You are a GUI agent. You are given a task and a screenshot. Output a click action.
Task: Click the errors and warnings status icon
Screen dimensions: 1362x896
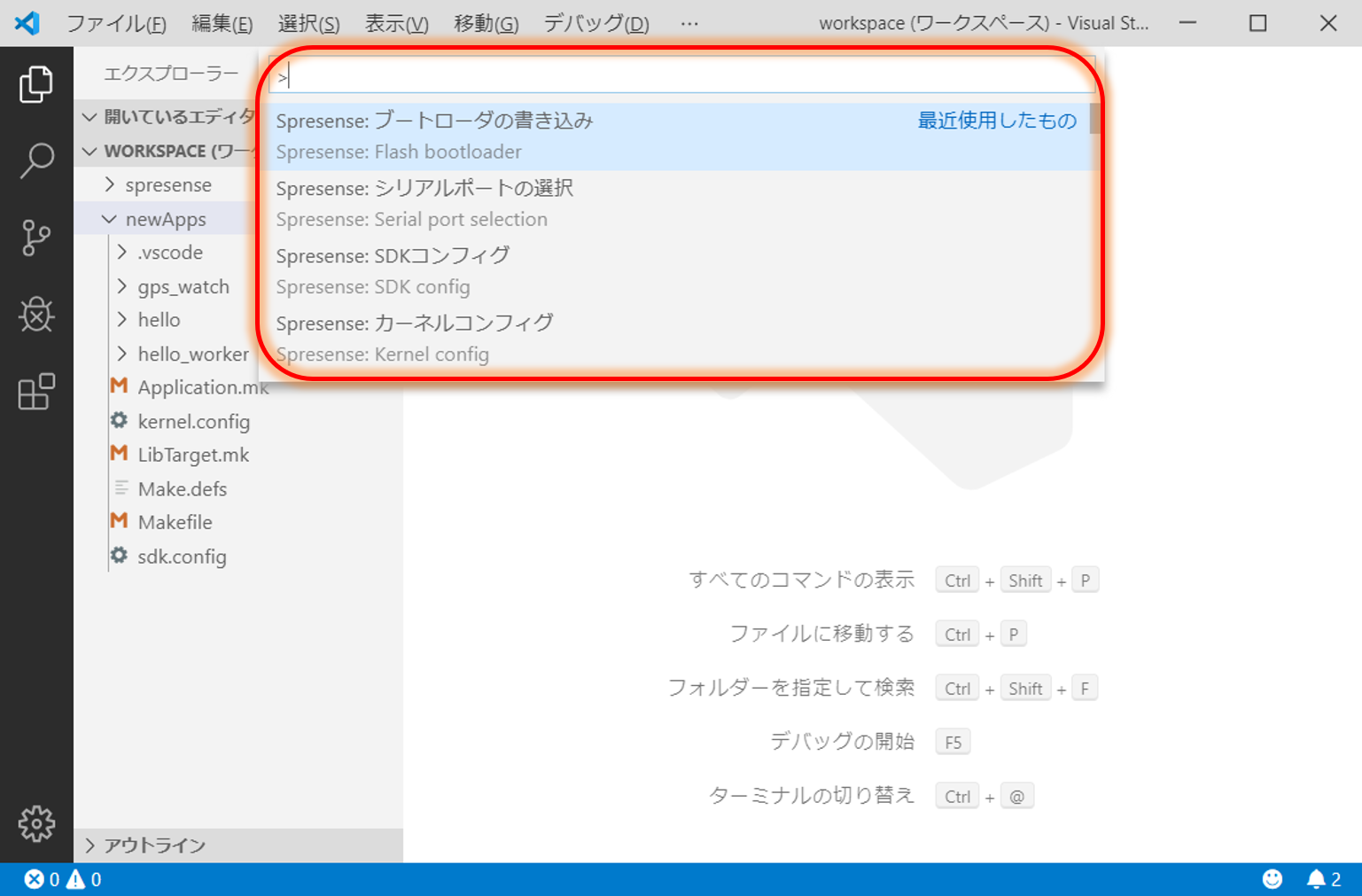62,878
